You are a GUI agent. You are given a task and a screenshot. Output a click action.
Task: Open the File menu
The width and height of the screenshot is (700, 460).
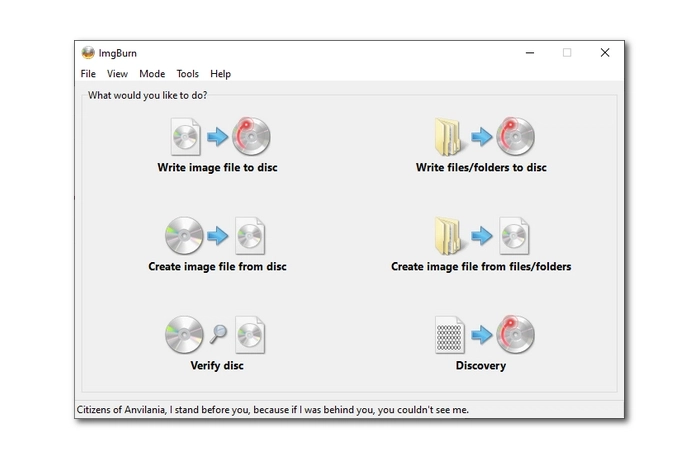tap(88, 74)
